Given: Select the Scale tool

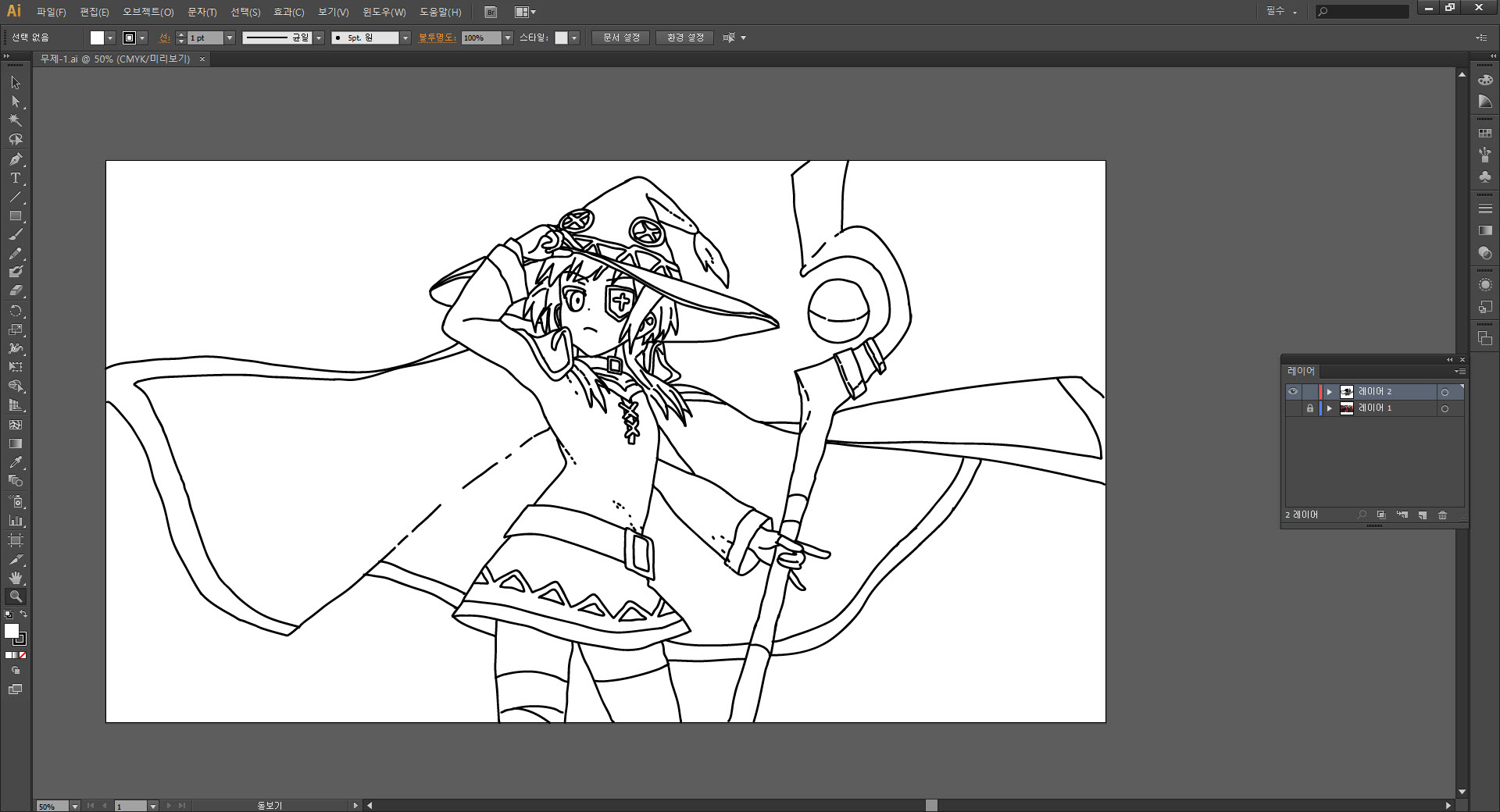Looking at the screenshot, I should [16, 329].
